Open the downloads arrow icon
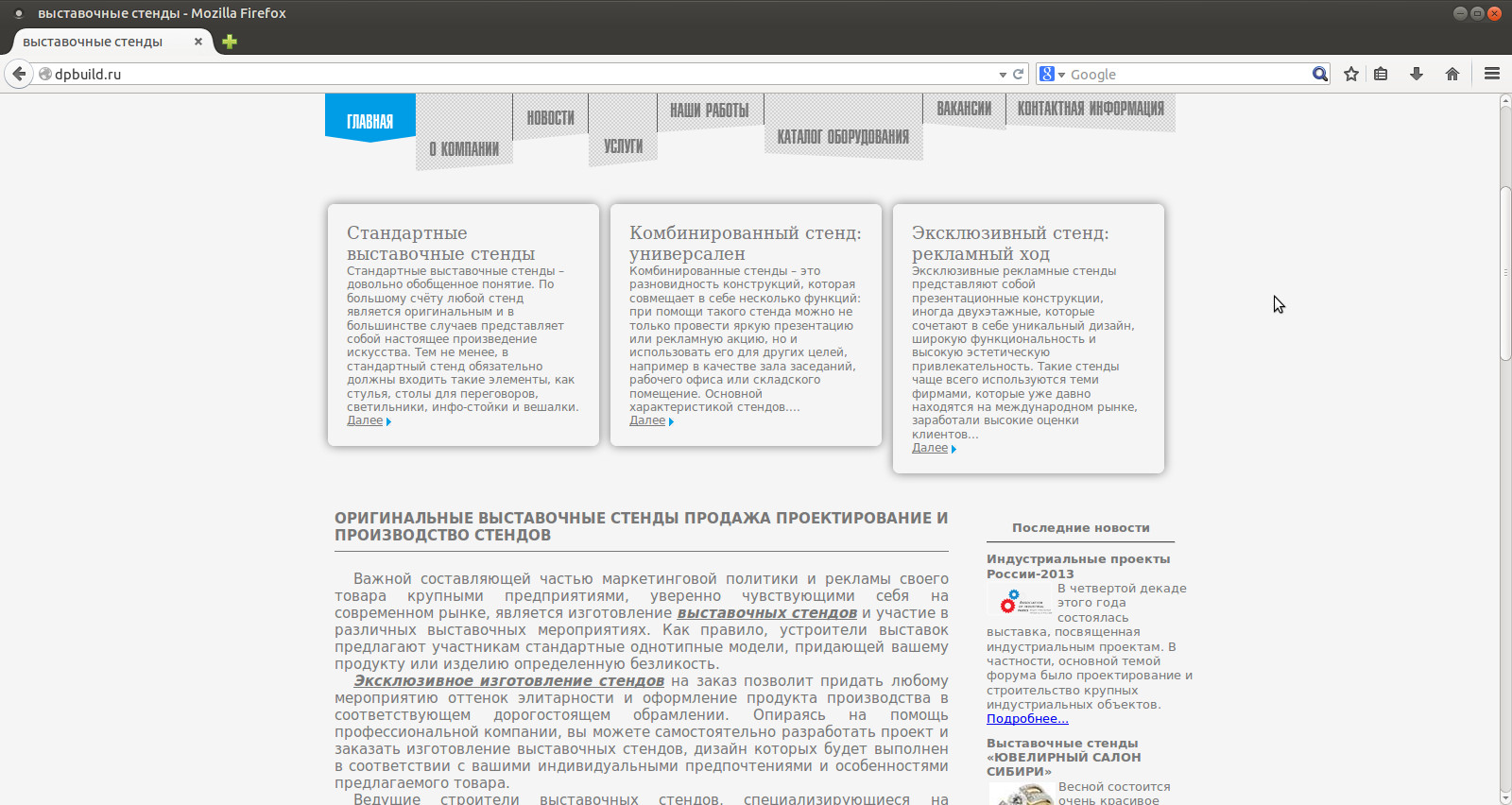Image resolution: width=1512 pixels, height=805 pixels. click(1417, 74)
